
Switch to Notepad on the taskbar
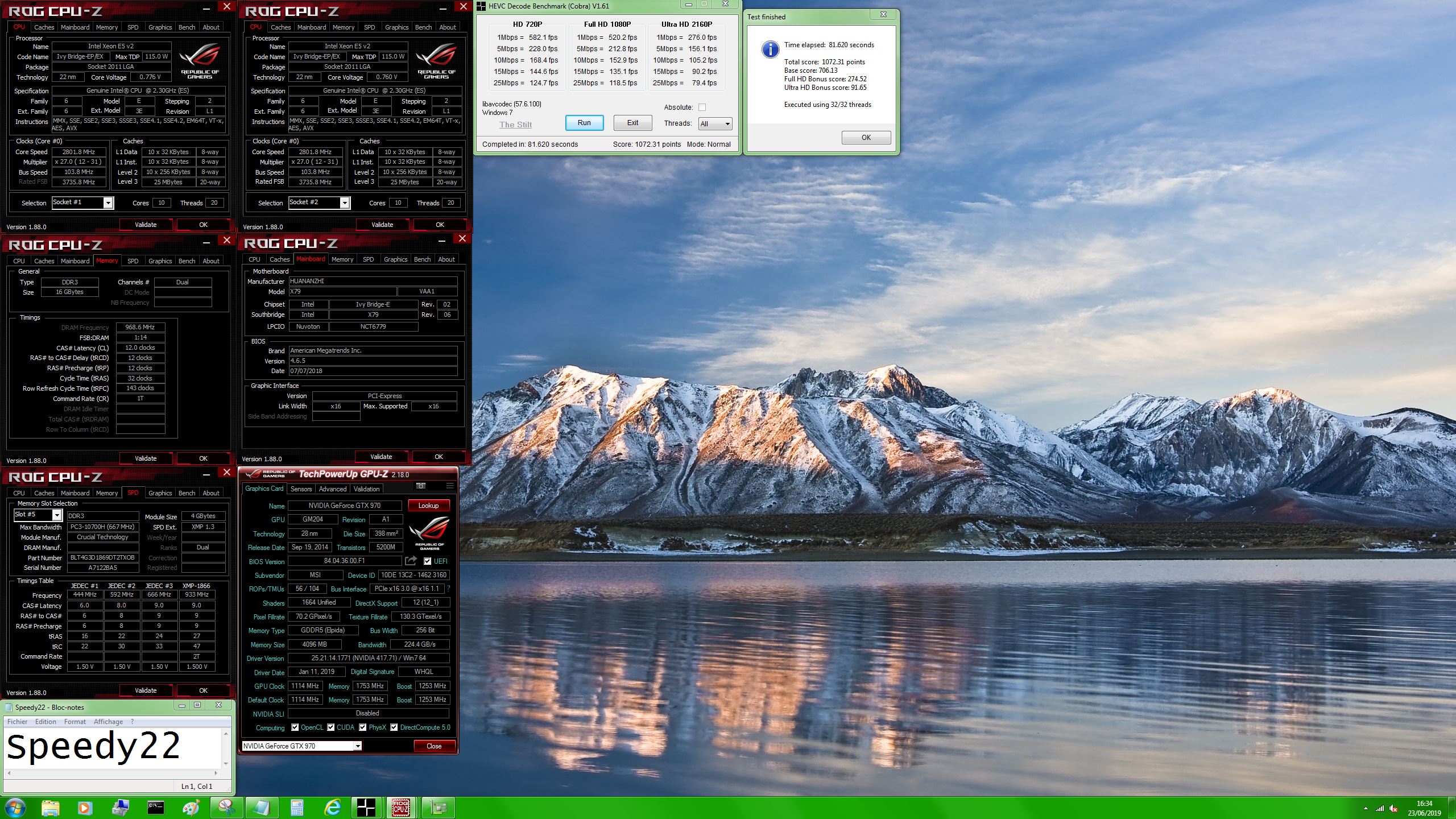[x=262, y=808]
